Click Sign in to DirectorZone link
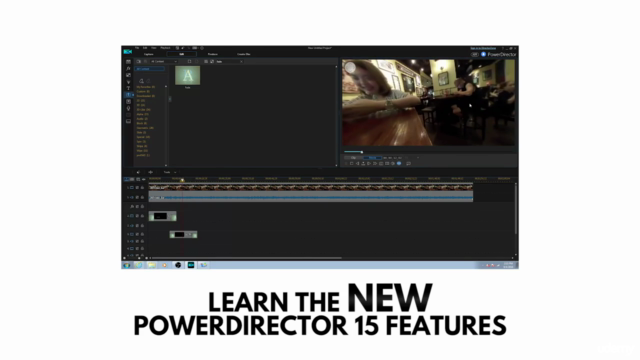Screen dimensions: 640x360 click(x=483, y=48)
